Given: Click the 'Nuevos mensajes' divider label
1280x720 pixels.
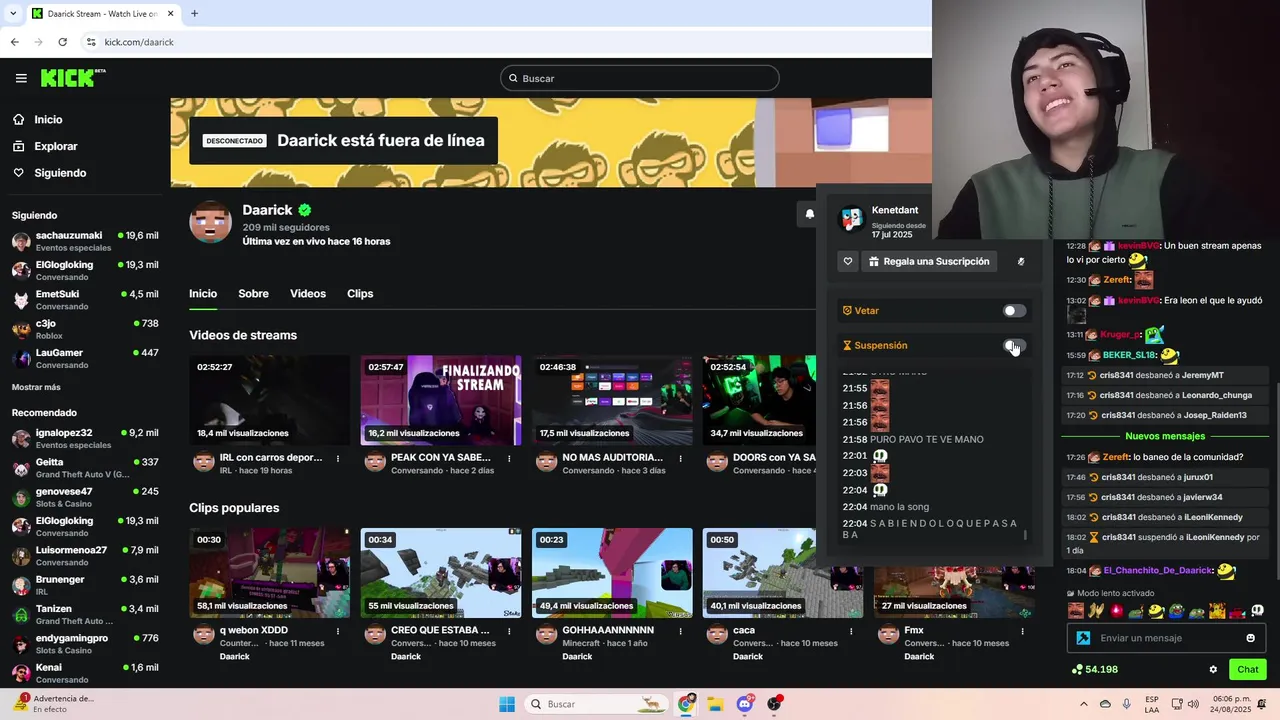Looking at the screenshot, I should tap(1165, 436).
